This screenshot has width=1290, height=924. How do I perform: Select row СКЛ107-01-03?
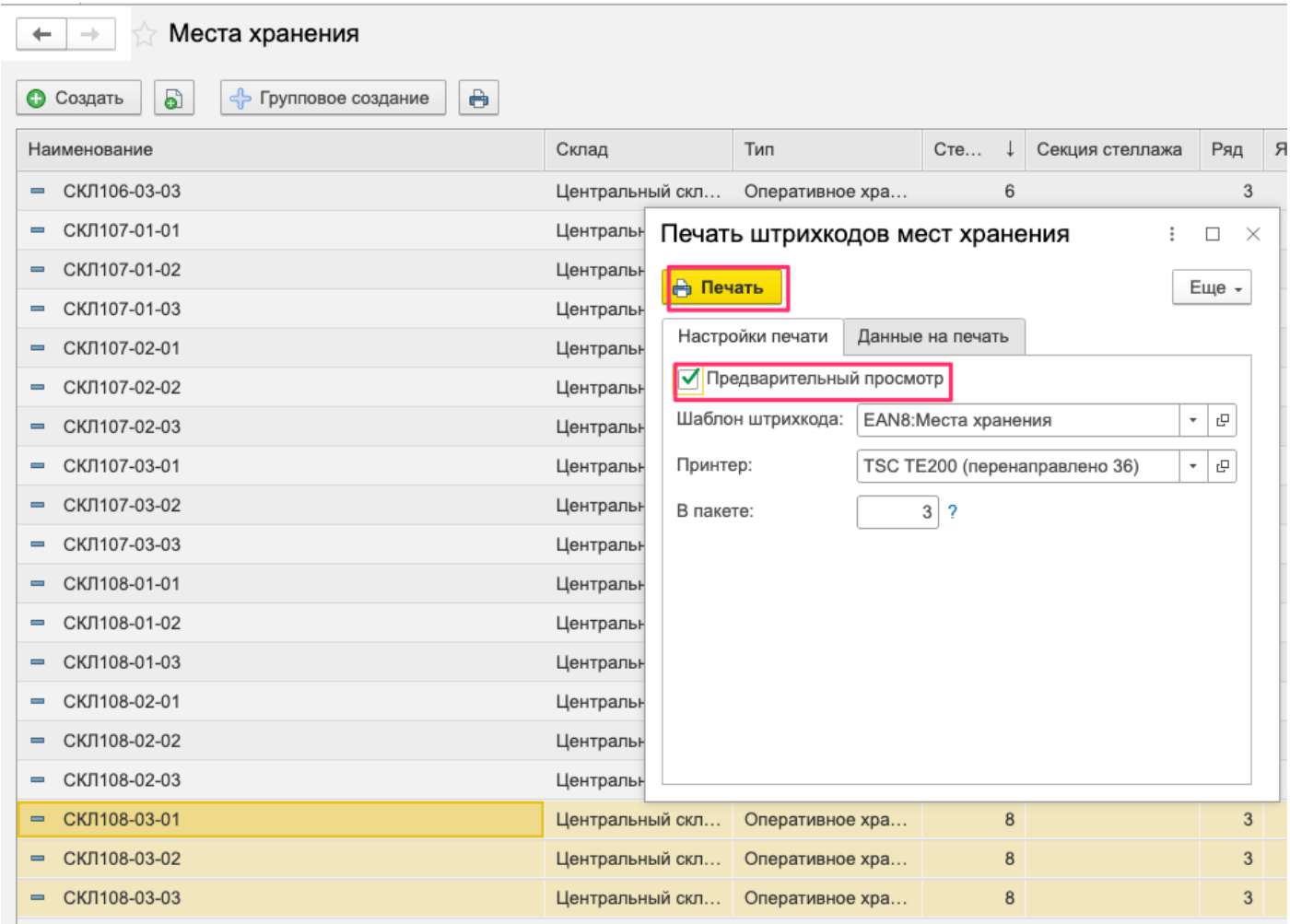click(280, 309)
